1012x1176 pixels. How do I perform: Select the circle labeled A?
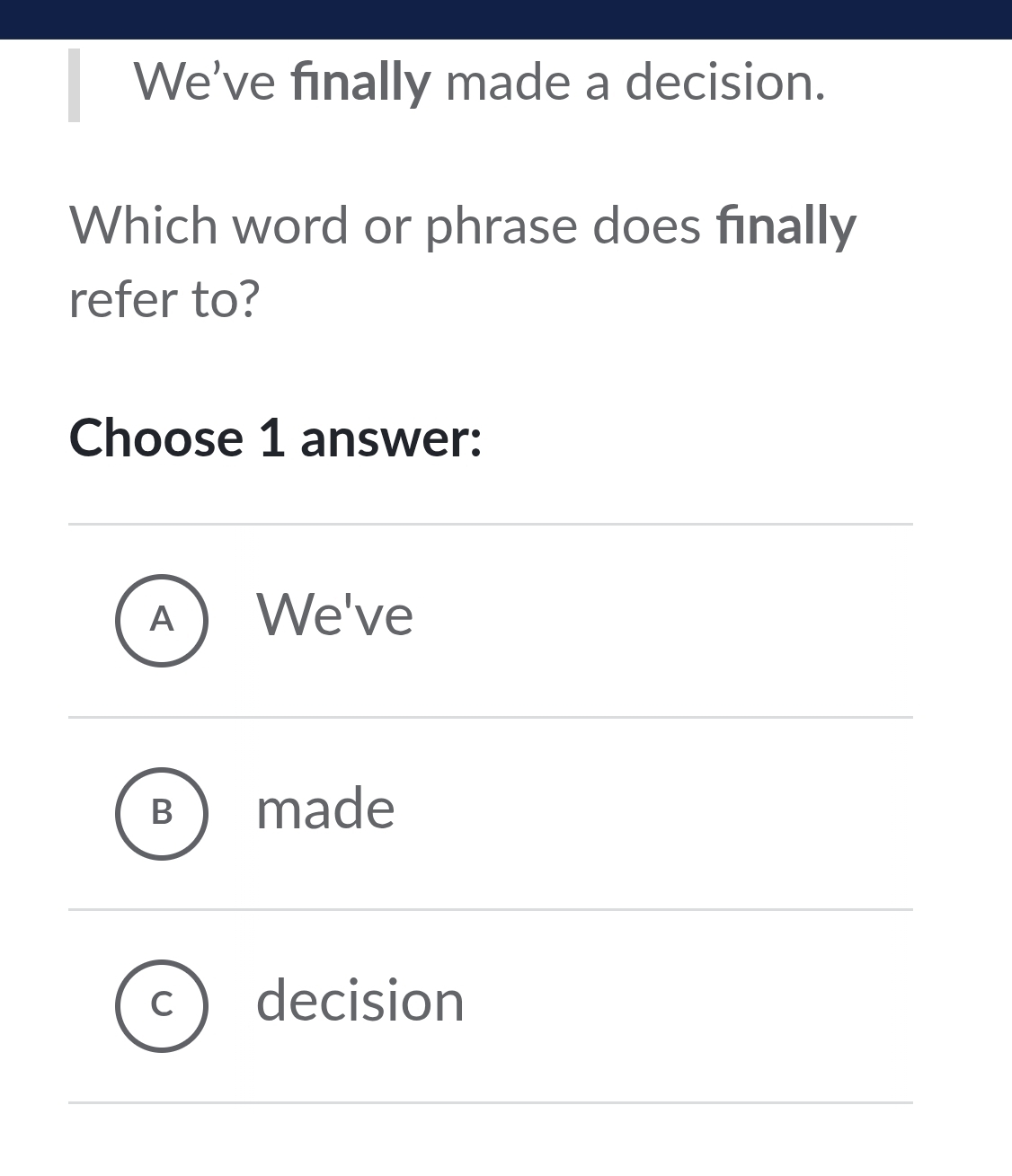162,620
